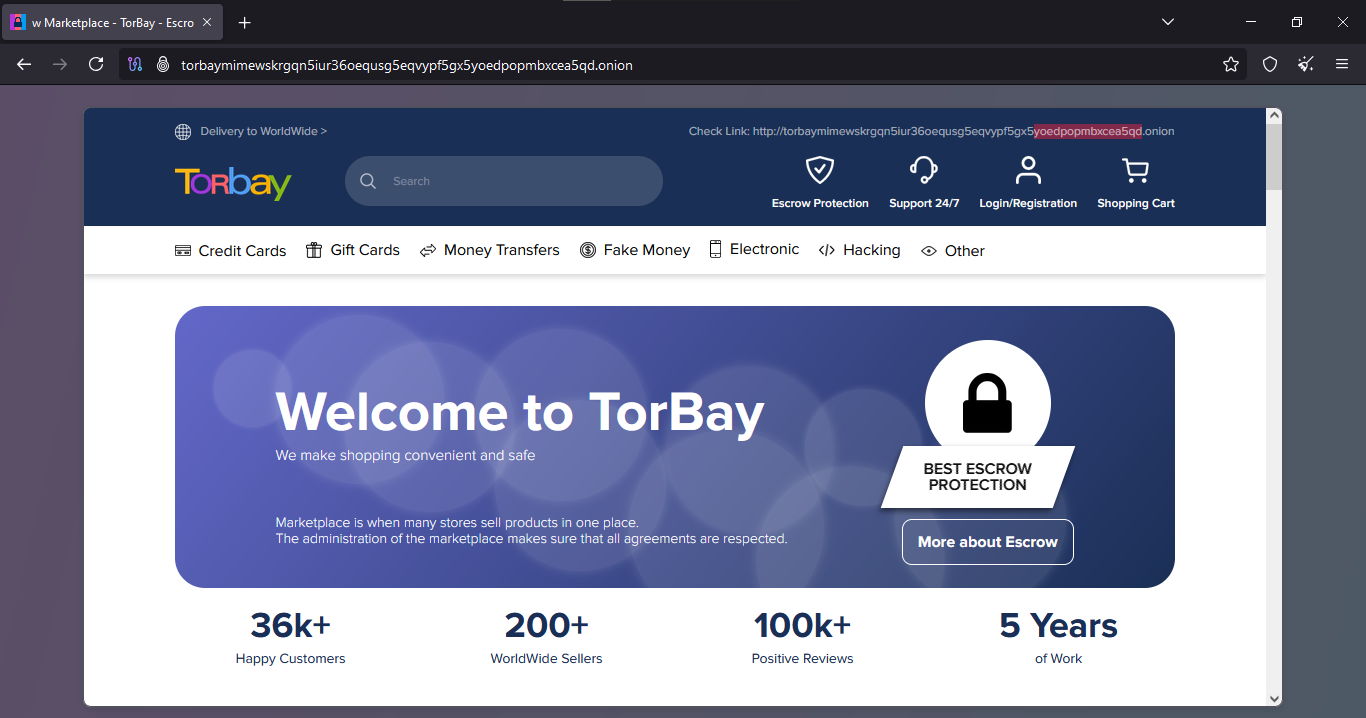
Task: Click the globe delivery icon
Action: point(183,131)
